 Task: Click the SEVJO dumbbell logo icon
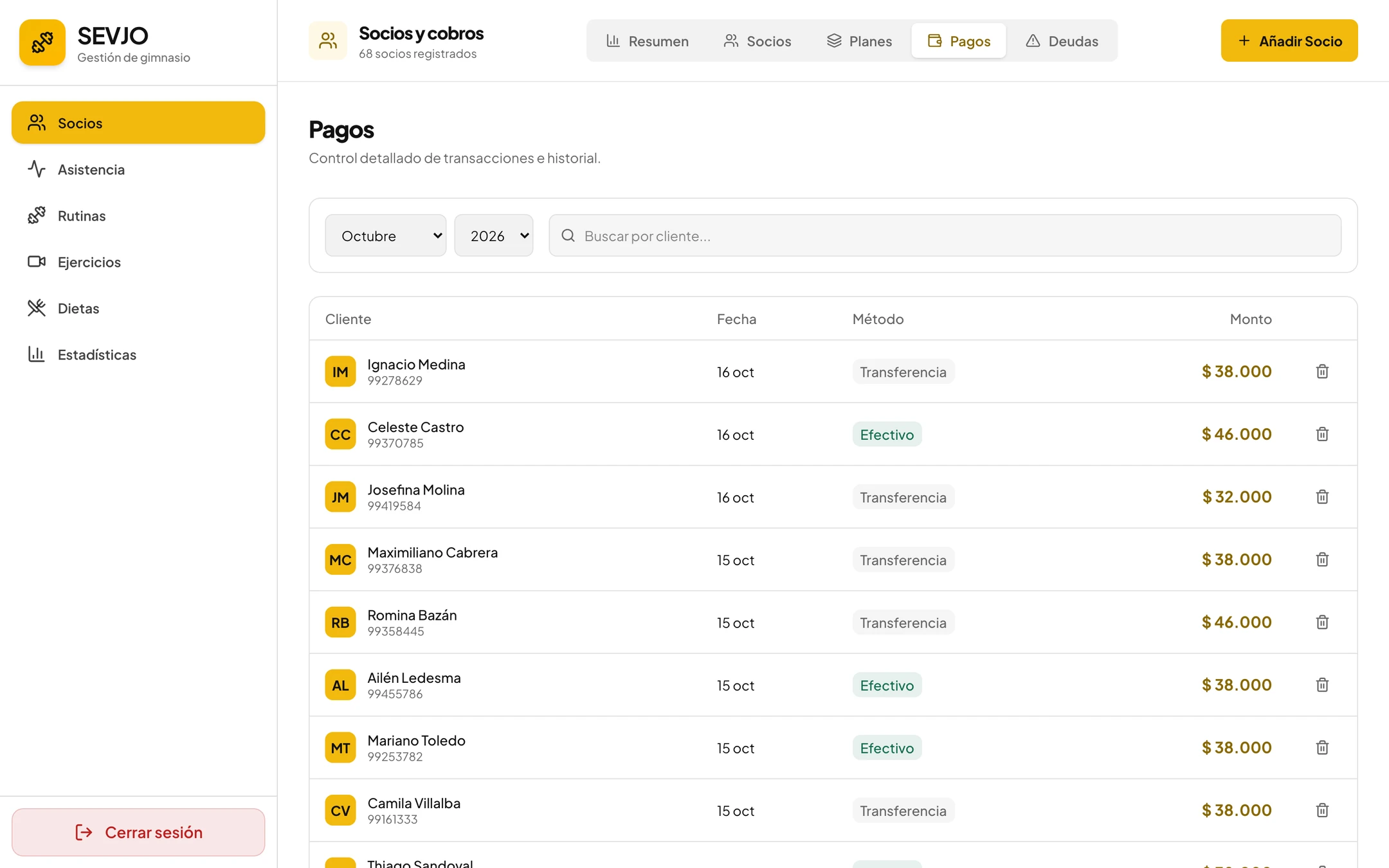(42, 42)
